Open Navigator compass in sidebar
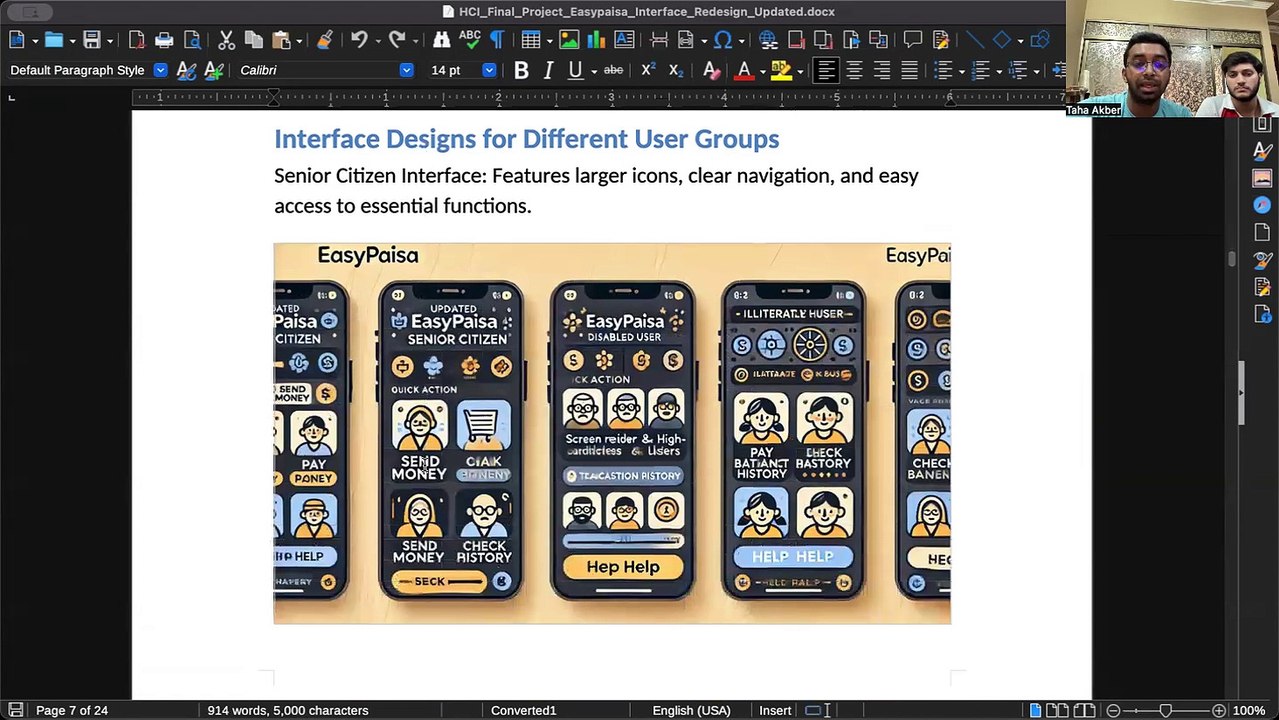The height and width of the screenshot is (720, 1279). coord(1262,205)
